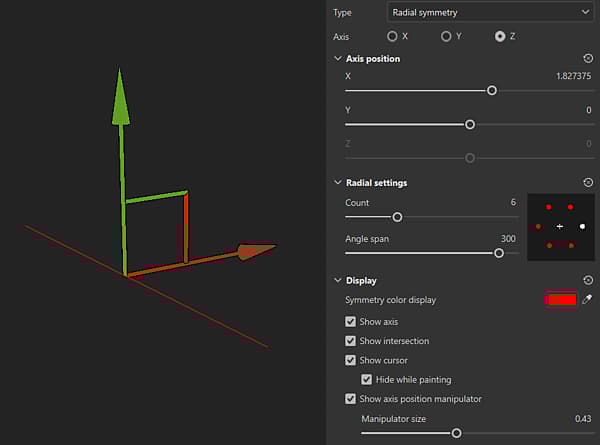
Task: Pick symmetry color with the eyedropper
Action: click(587, 299)
